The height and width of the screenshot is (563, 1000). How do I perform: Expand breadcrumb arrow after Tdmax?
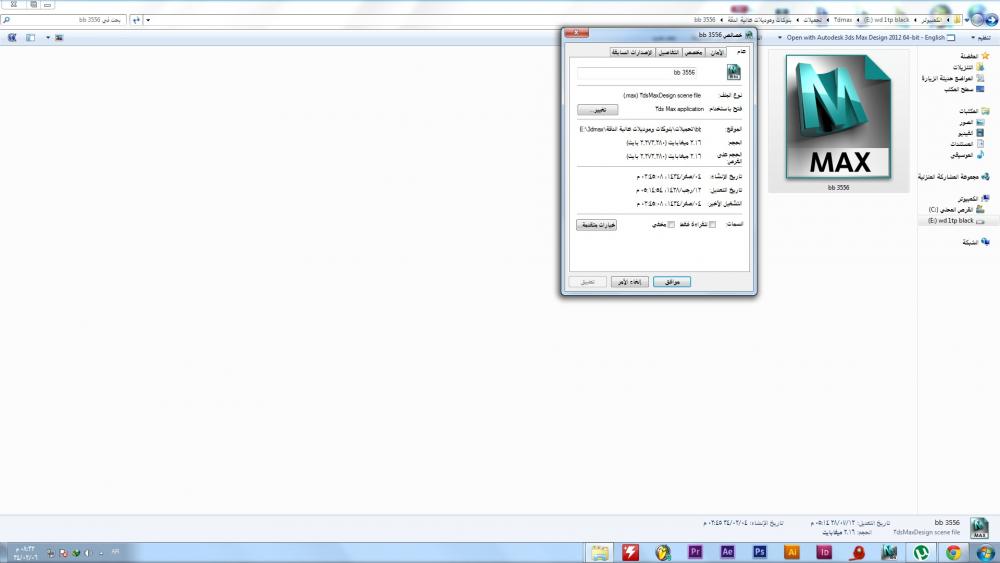(x=828, y=20)
